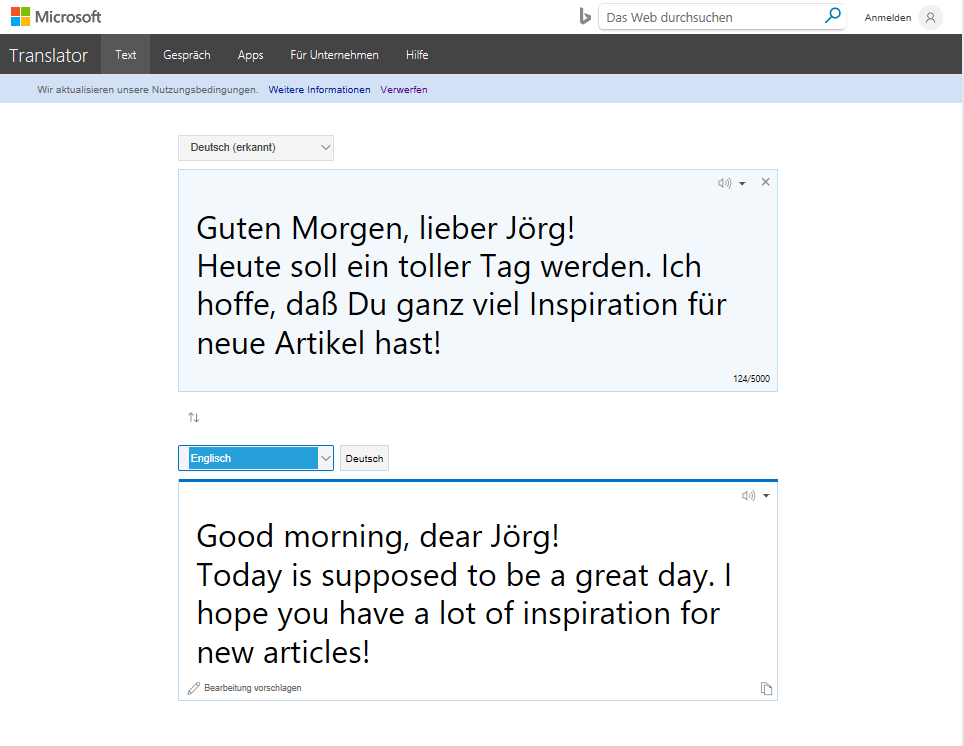Switch to the Gespräch tab
This screenshot has width=964, height=746.
click(x=187, y=55)
